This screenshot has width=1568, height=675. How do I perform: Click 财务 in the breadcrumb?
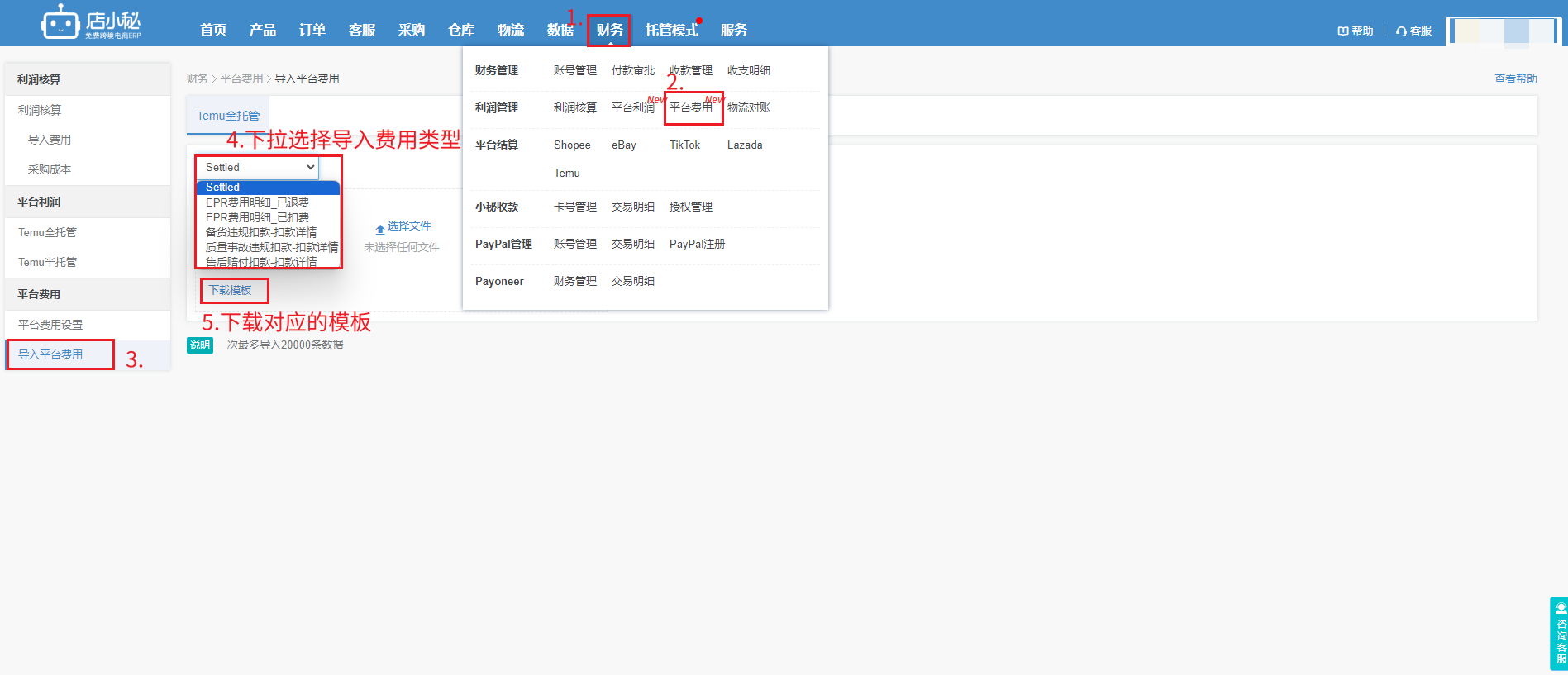[198, 78]
